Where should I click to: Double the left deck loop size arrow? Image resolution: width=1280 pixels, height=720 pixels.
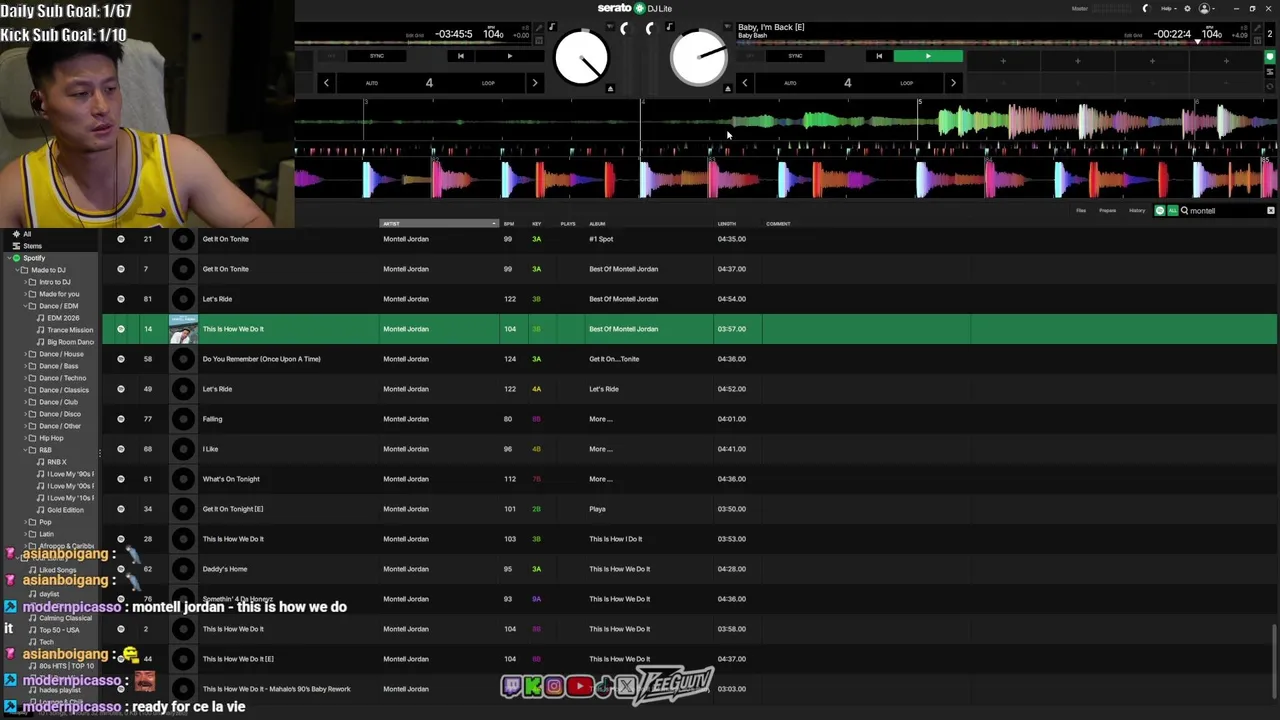click(x=534, y=83)
